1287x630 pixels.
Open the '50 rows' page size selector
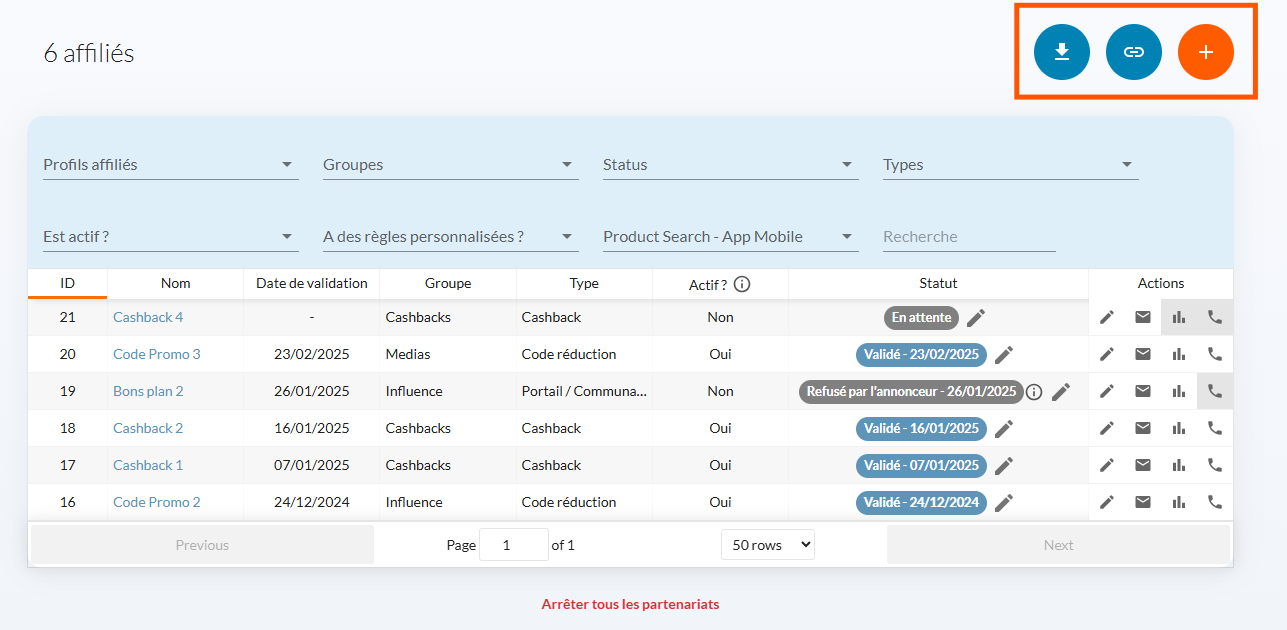(768, 545)
